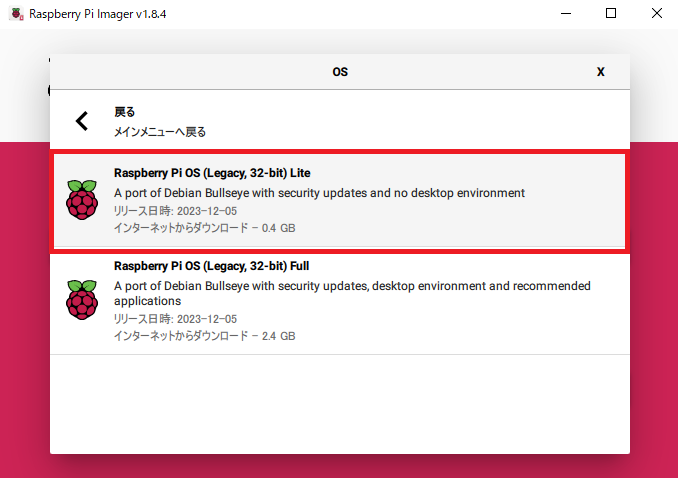The image size is (678, 478).
Task: Click the Full description mentioning recommended applications
Action: click(352, 293)
